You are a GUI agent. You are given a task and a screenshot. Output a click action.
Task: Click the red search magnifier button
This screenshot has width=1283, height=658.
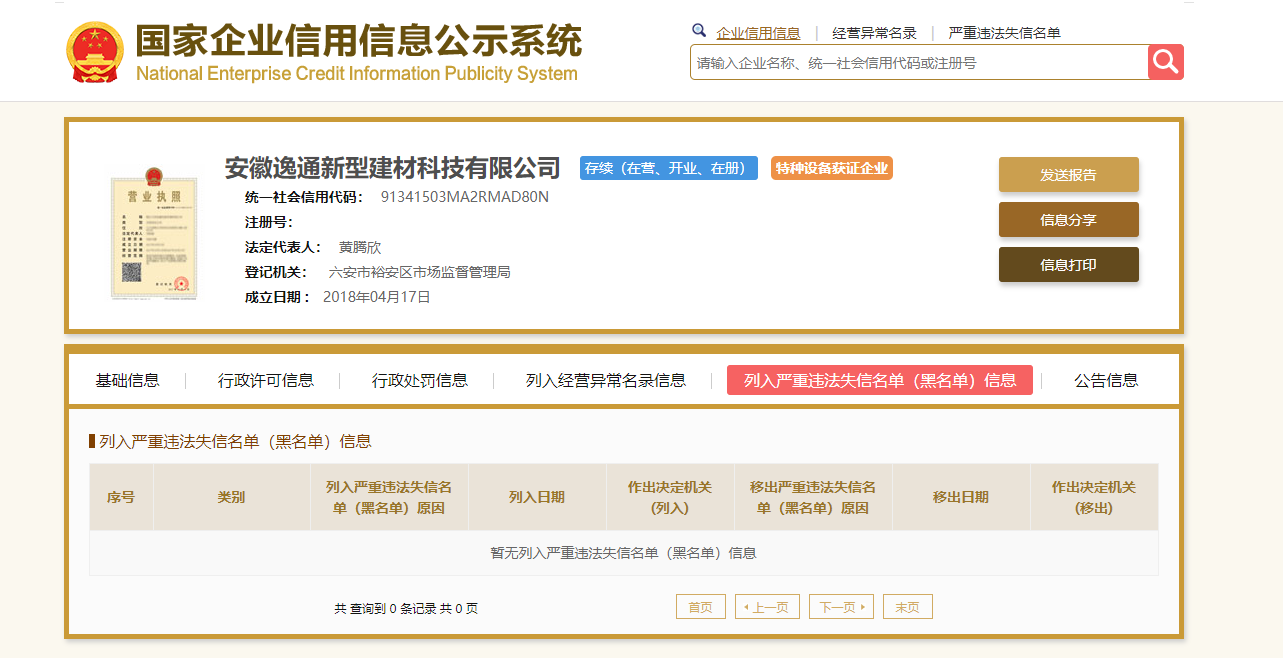click(1166, 62)
